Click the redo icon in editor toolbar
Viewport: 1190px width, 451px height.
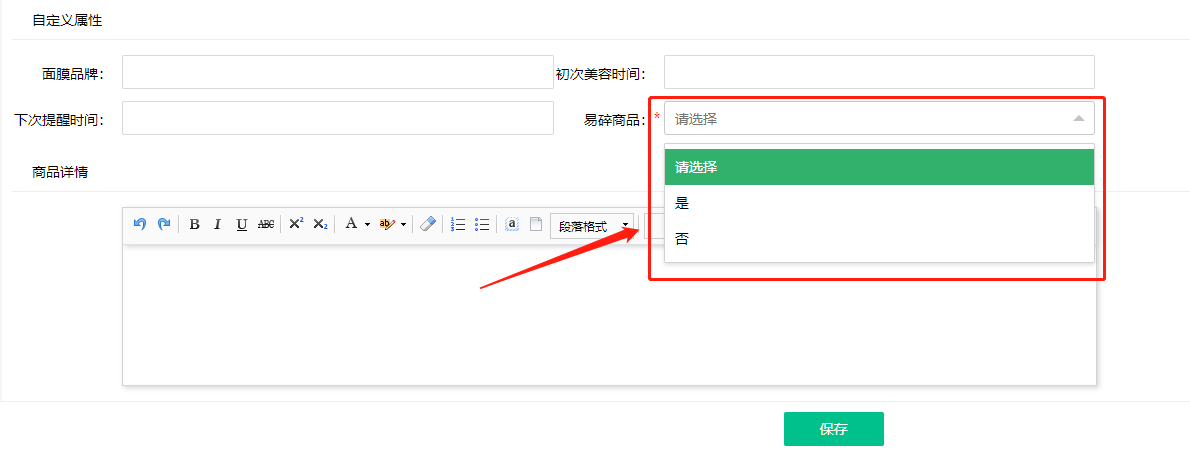(x=164, y=224)
